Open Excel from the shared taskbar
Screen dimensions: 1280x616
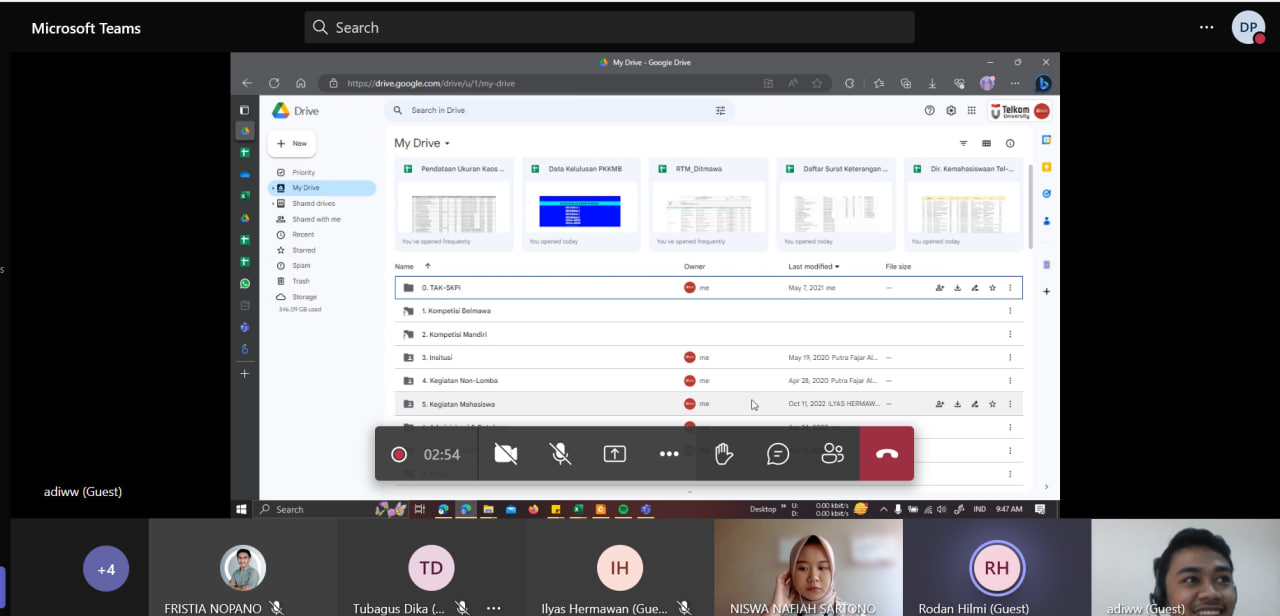(578, 509)
